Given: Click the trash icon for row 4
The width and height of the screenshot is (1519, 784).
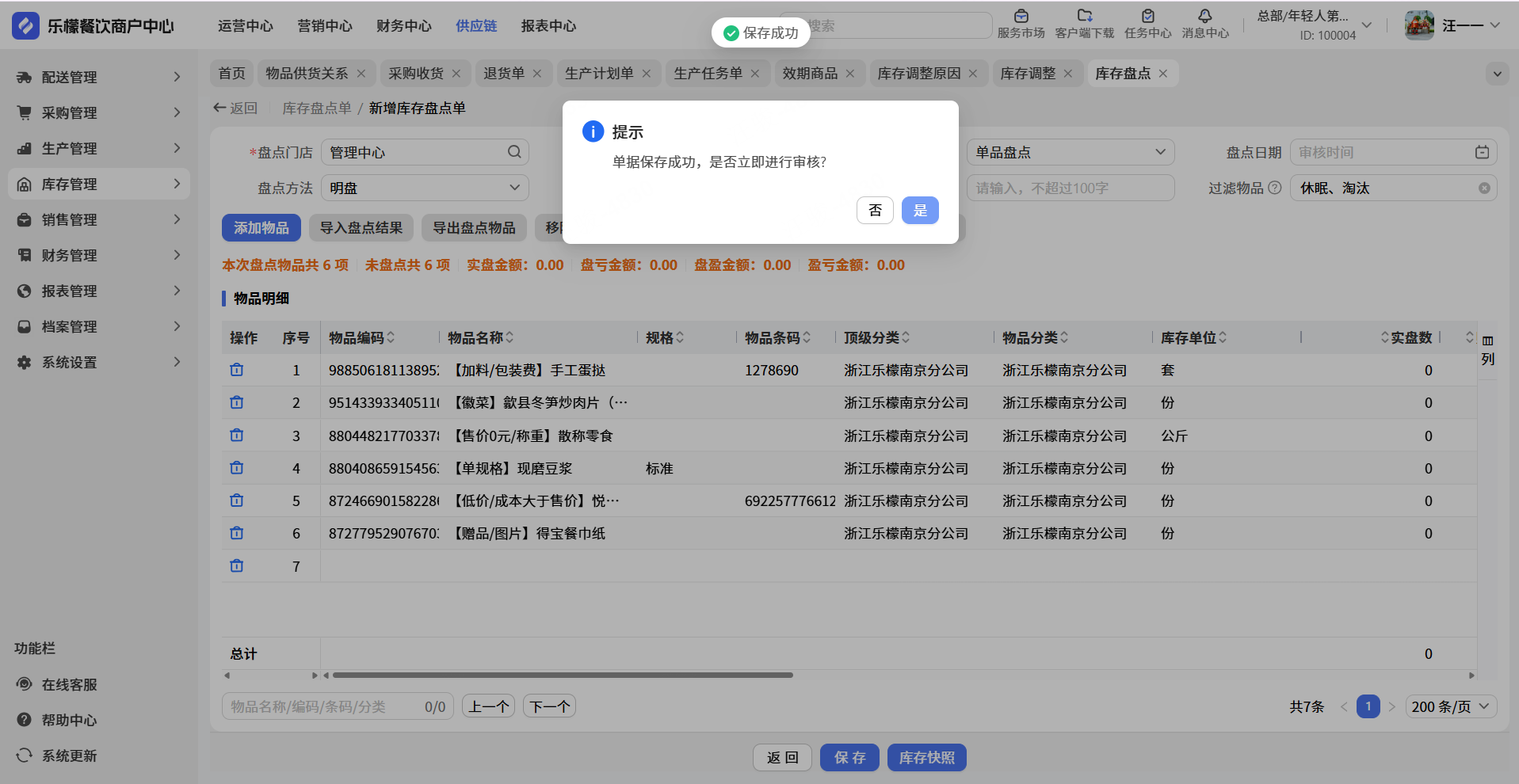Looking at the screenshot, I should tap(237, 468).
